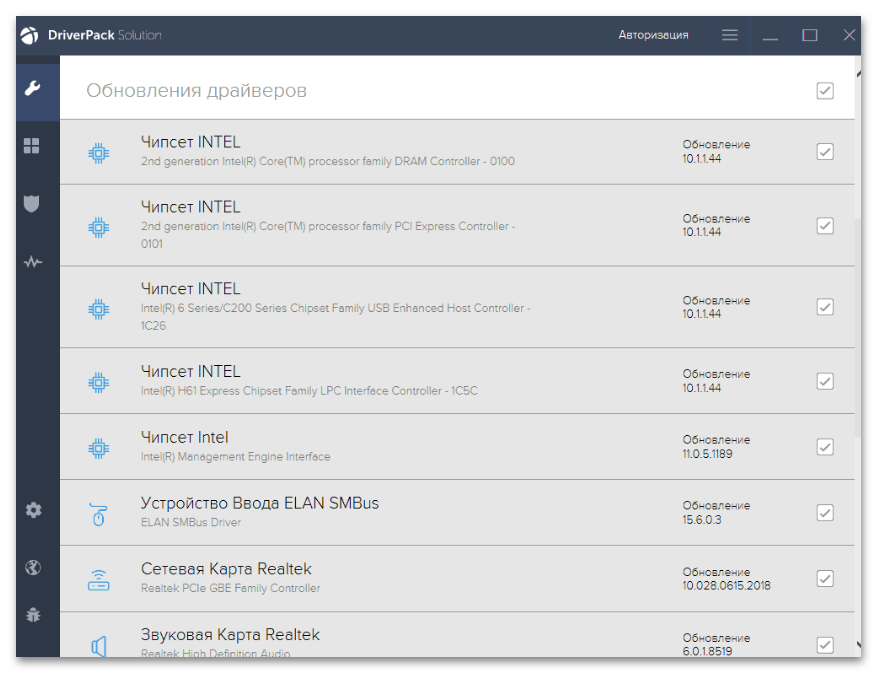Uncheck the Management Engine Interface driver

[825, 446]
